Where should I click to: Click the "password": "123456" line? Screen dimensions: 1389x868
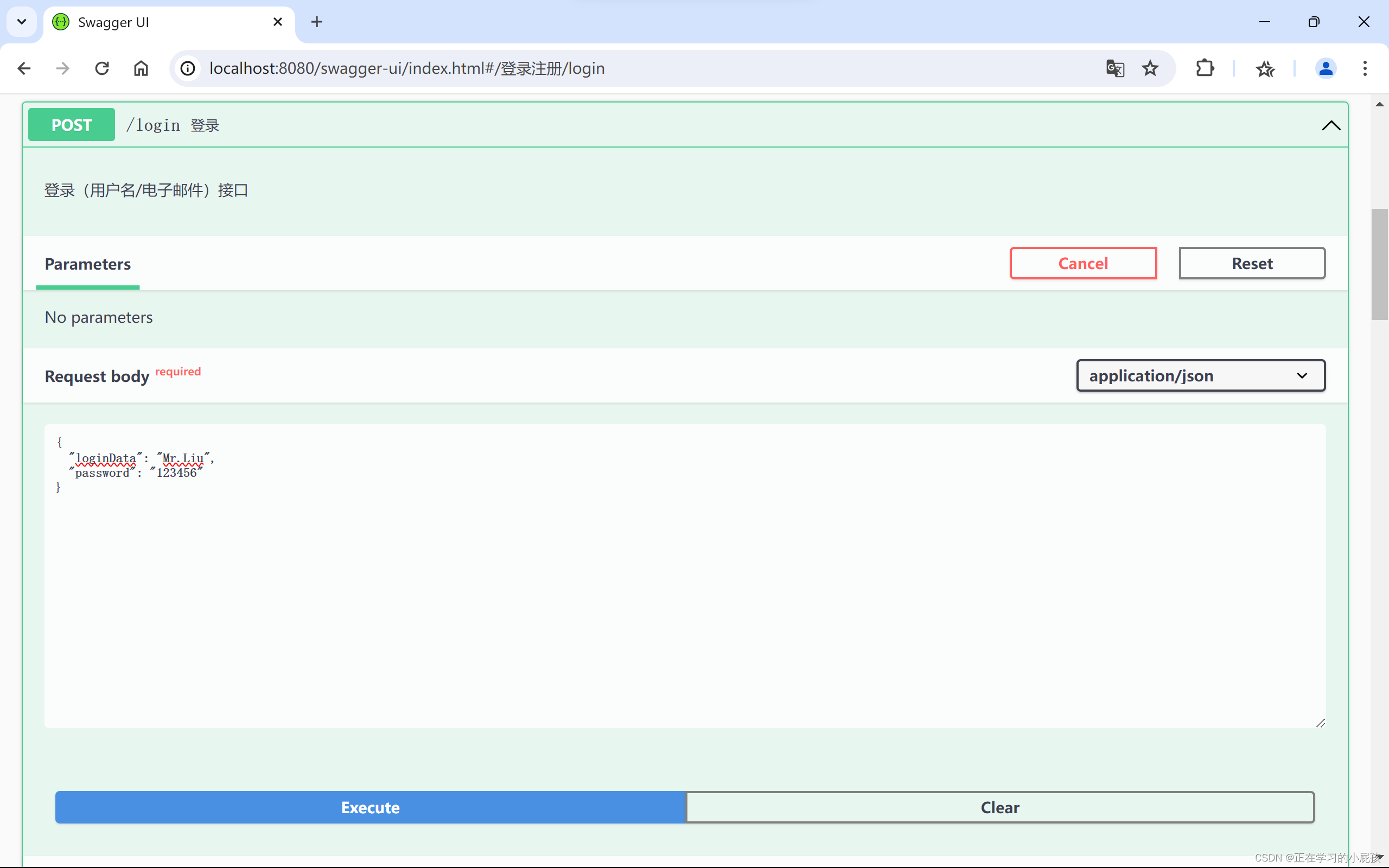[137, 473]
